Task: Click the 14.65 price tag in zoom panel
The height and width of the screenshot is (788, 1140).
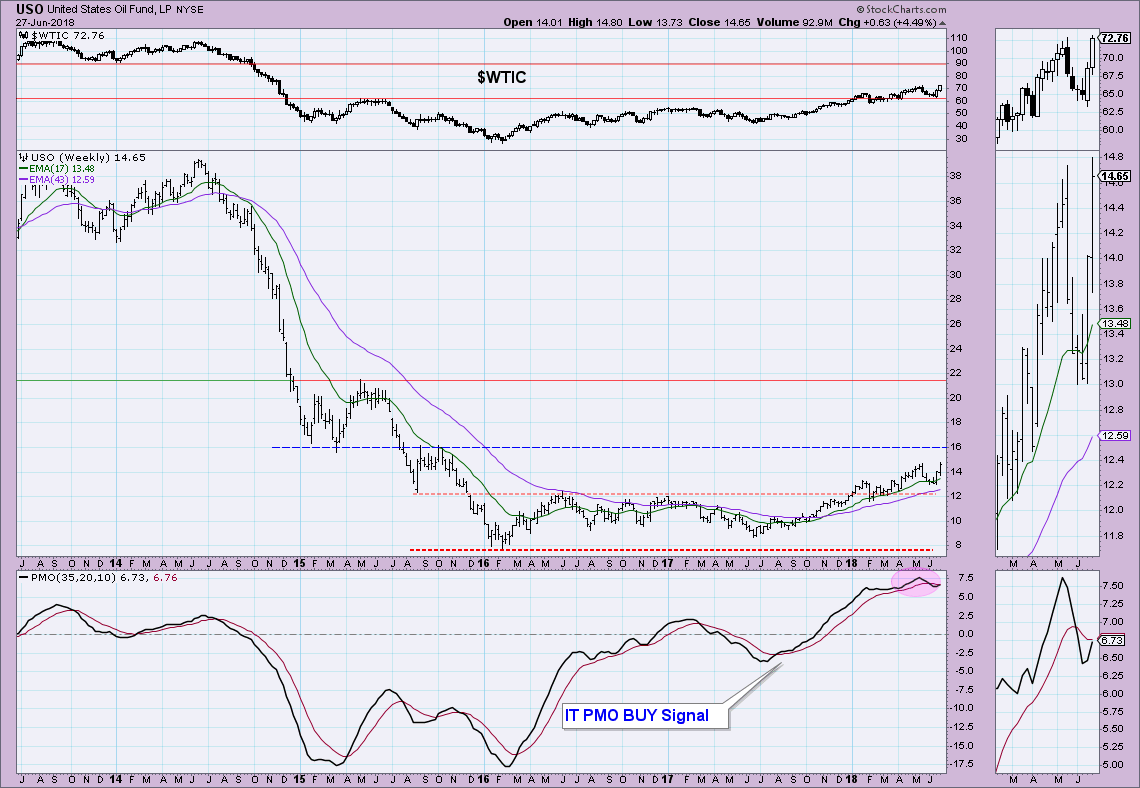Action: 1115,176
